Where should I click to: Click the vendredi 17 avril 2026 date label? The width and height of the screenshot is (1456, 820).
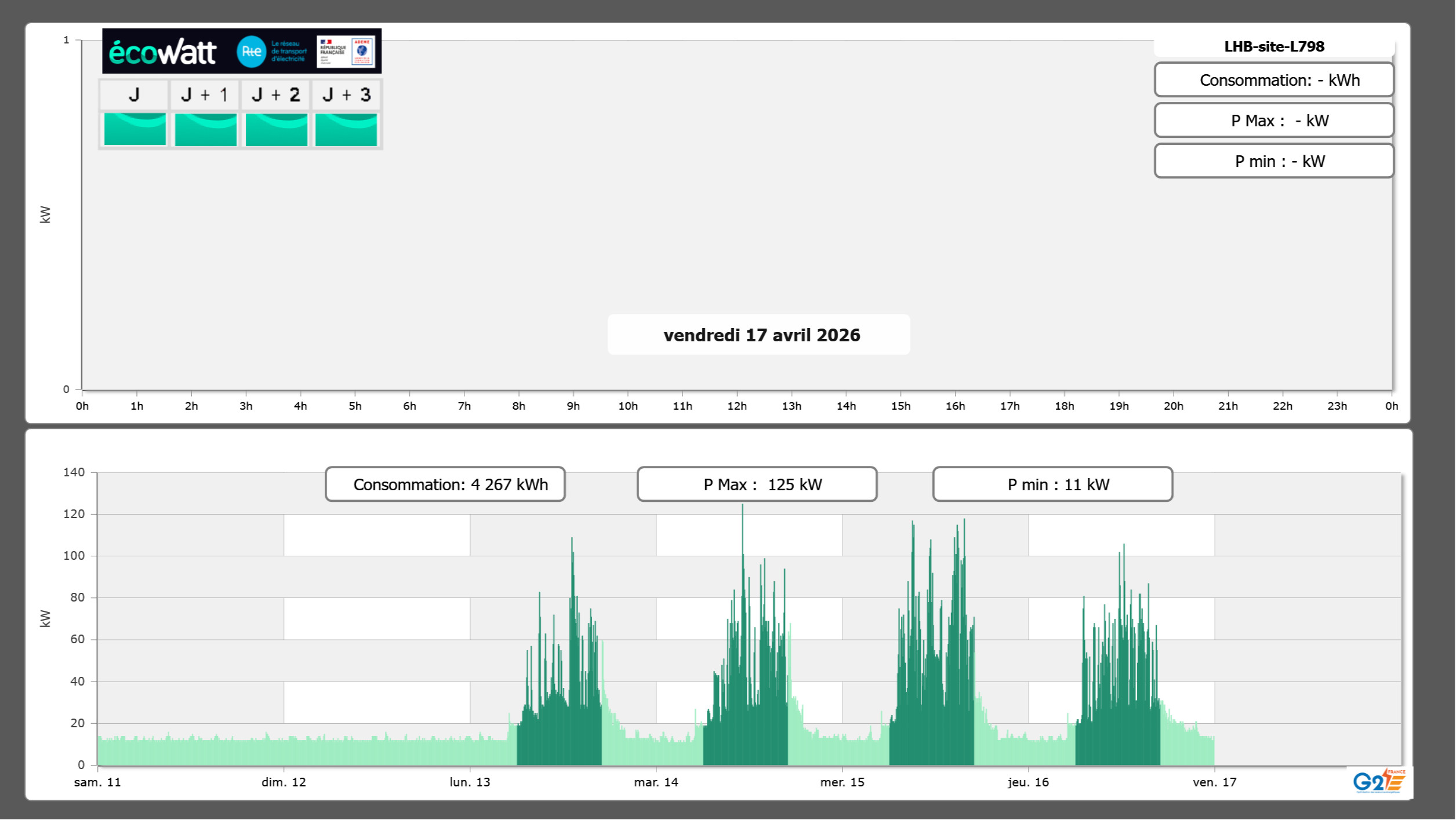click(761, 335)
